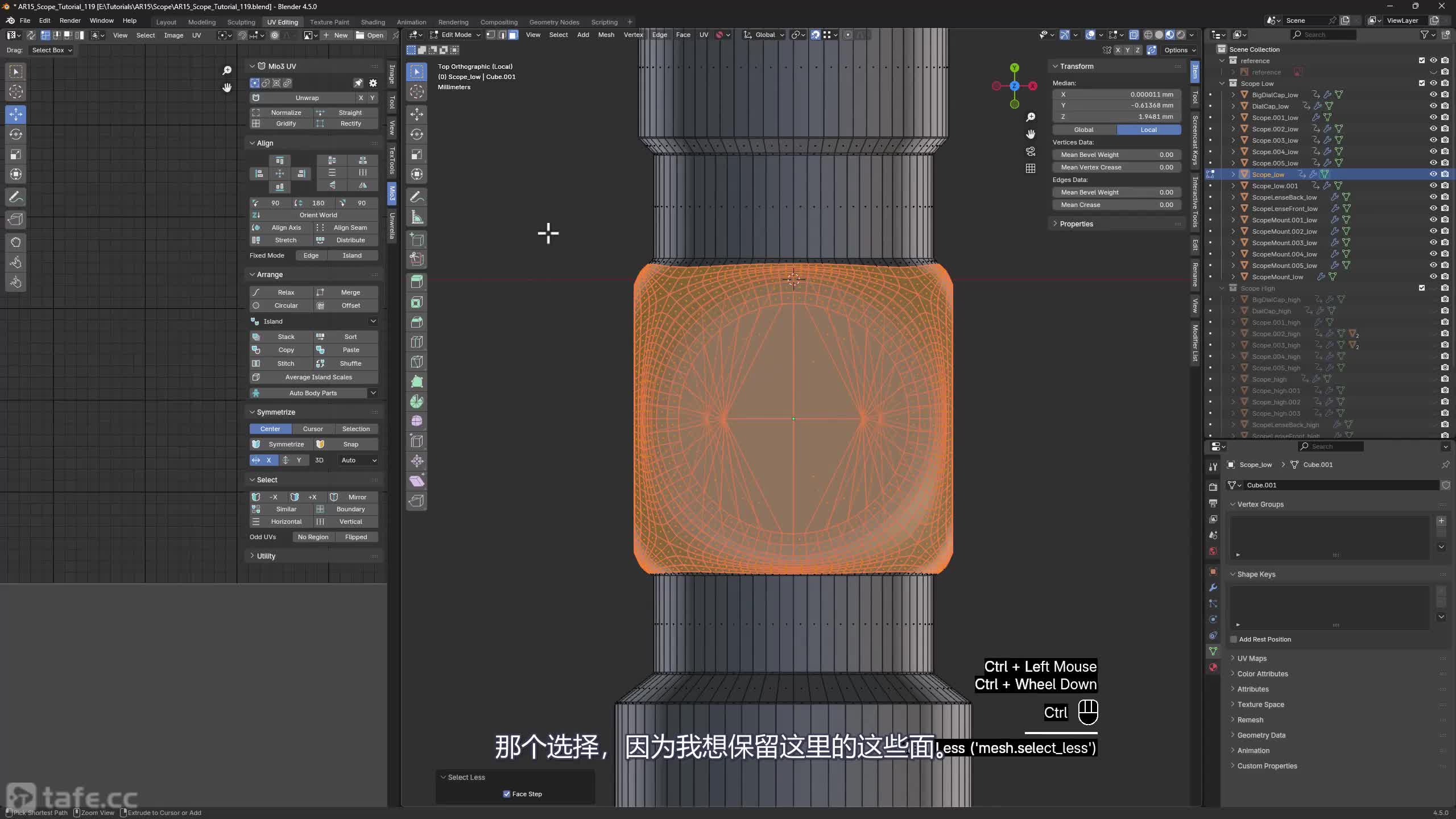1456x819 pixels.
Task: Enable Add Rest Position checkbox
Action: pyautogui.click(x=1234, y=639)
